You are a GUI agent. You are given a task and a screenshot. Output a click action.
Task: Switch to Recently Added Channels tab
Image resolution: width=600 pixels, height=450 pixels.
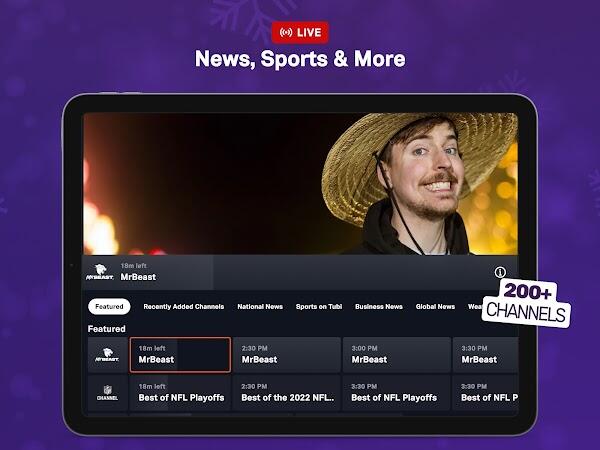point(184,307)
